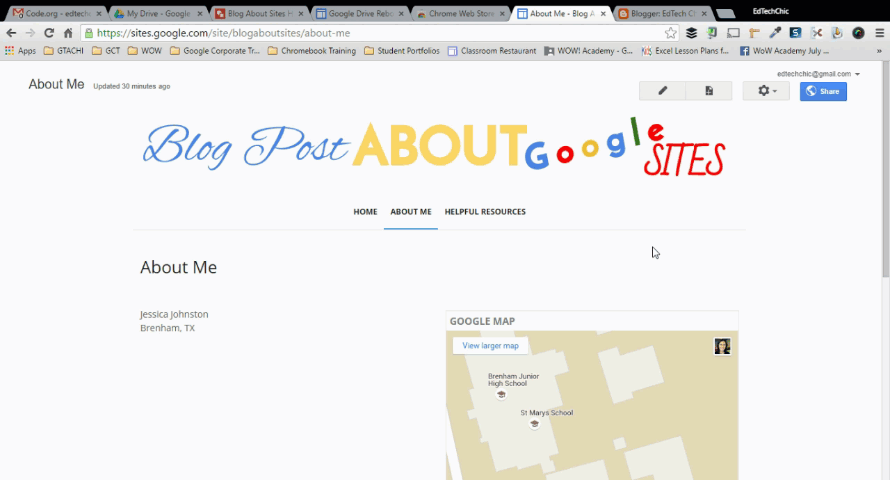Close the Chrome Web Store tab

[502, 14]
